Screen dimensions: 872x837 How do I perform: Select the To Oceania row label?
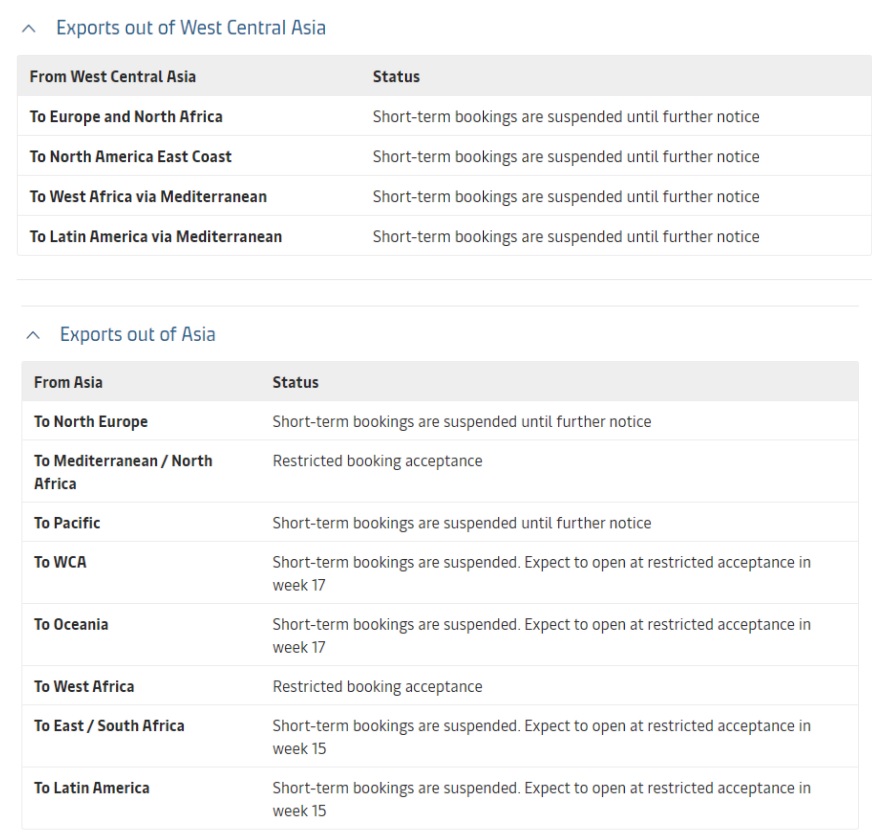pyautogui.click(x=71, y=624)
